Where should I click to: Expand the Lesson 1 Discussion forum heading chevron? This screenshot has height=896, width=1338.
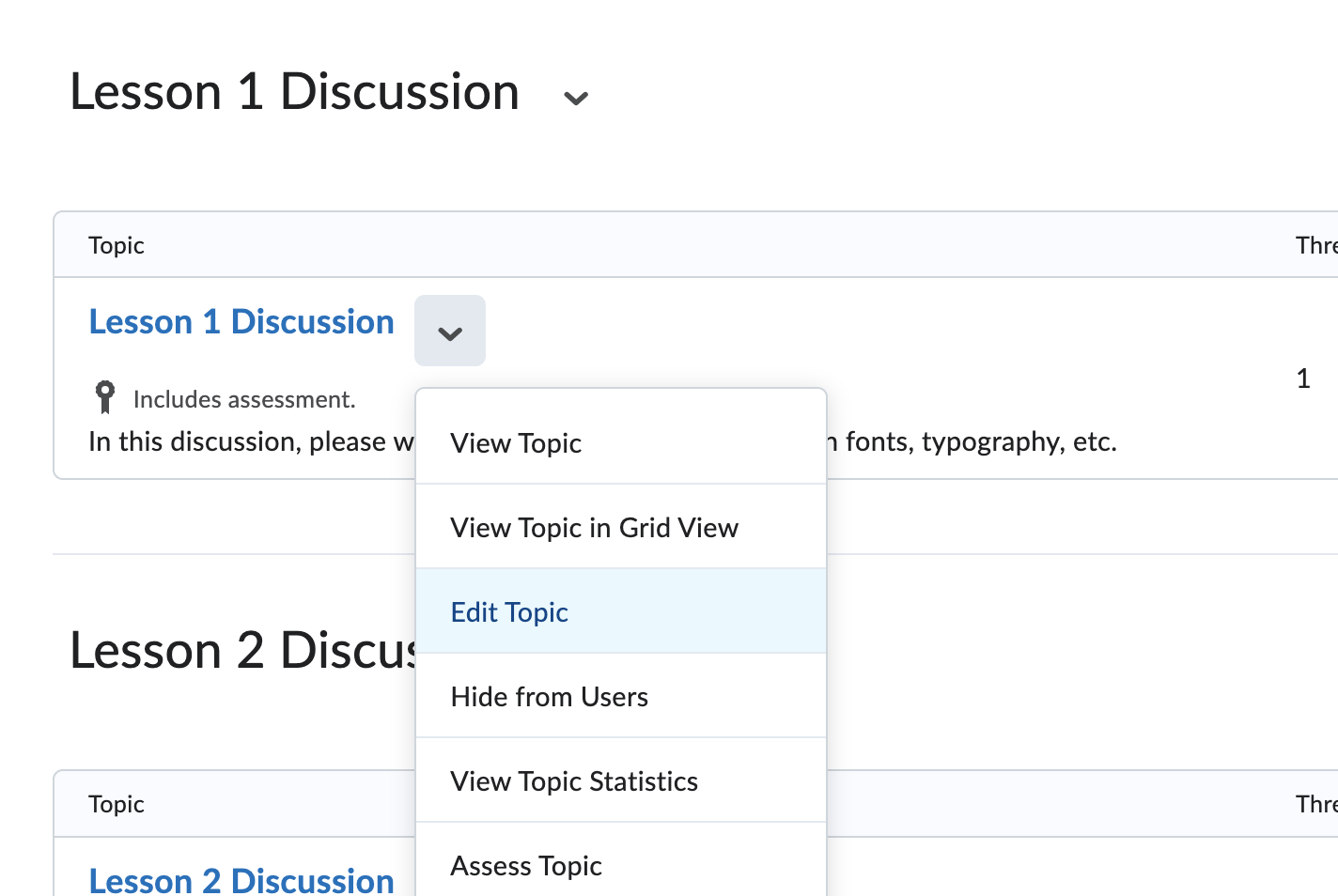(575, 98)
